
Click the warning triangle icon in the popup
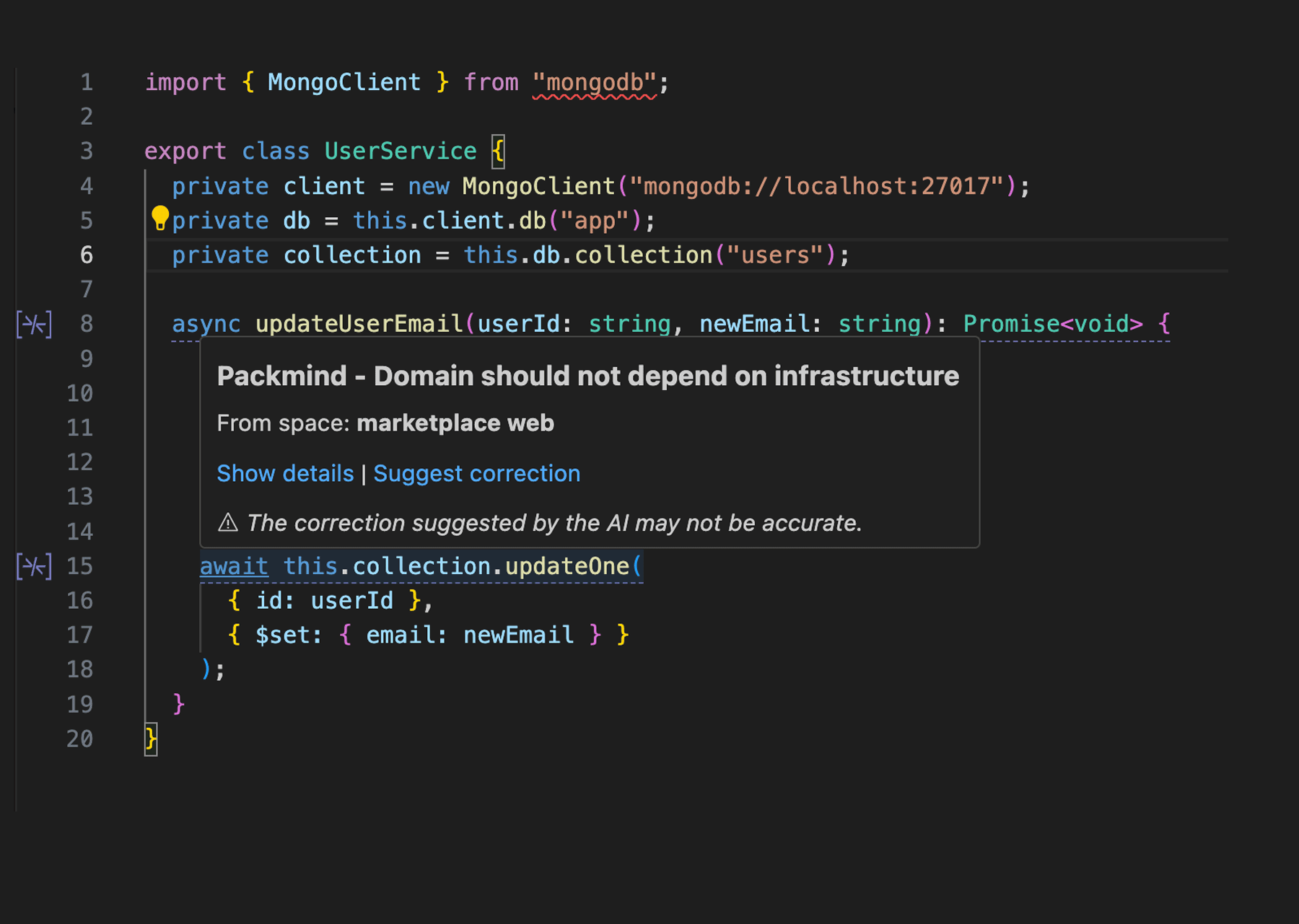point(228,522)
